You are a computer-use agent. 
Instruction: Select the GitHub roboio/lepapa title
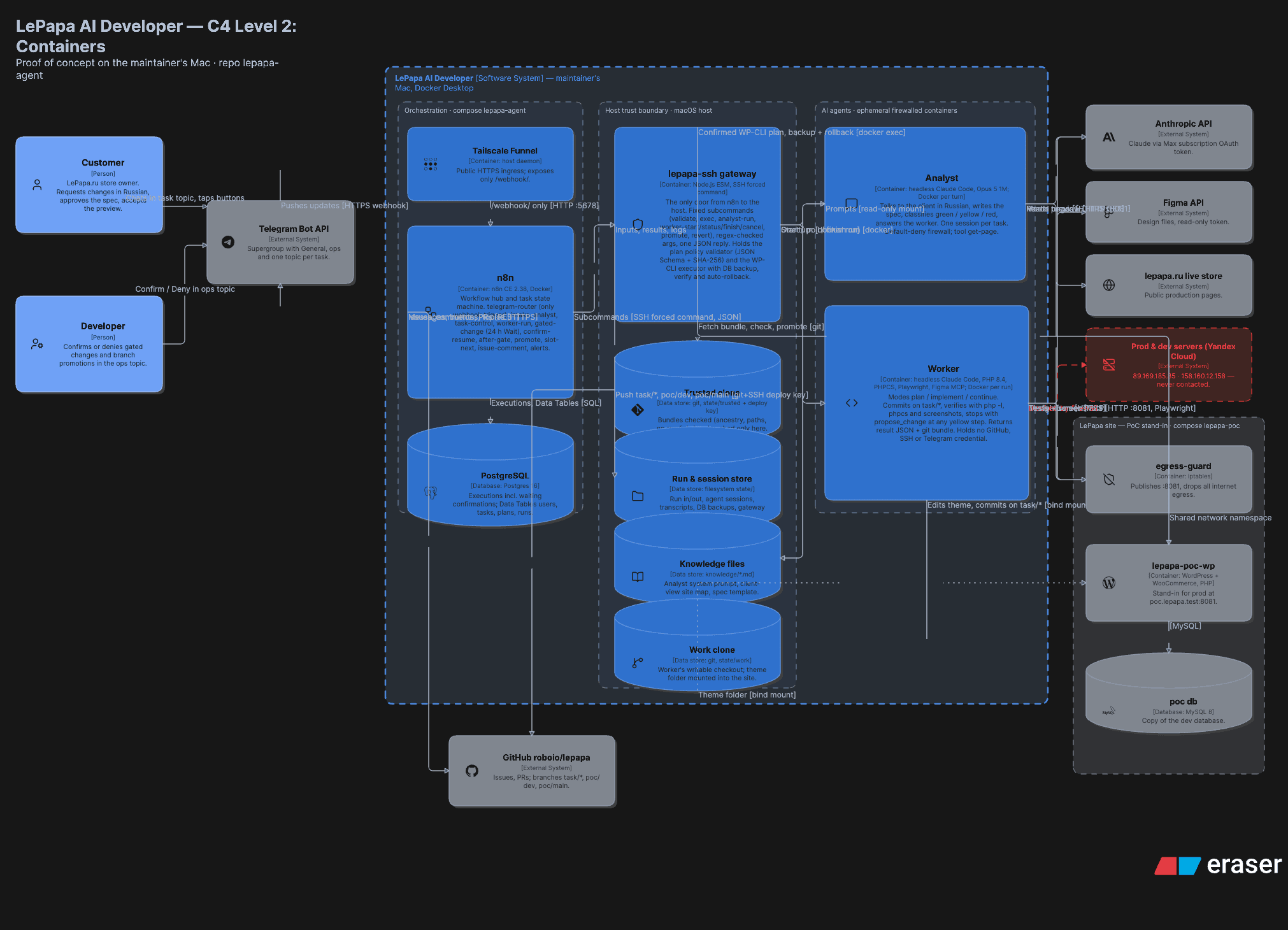546,757
